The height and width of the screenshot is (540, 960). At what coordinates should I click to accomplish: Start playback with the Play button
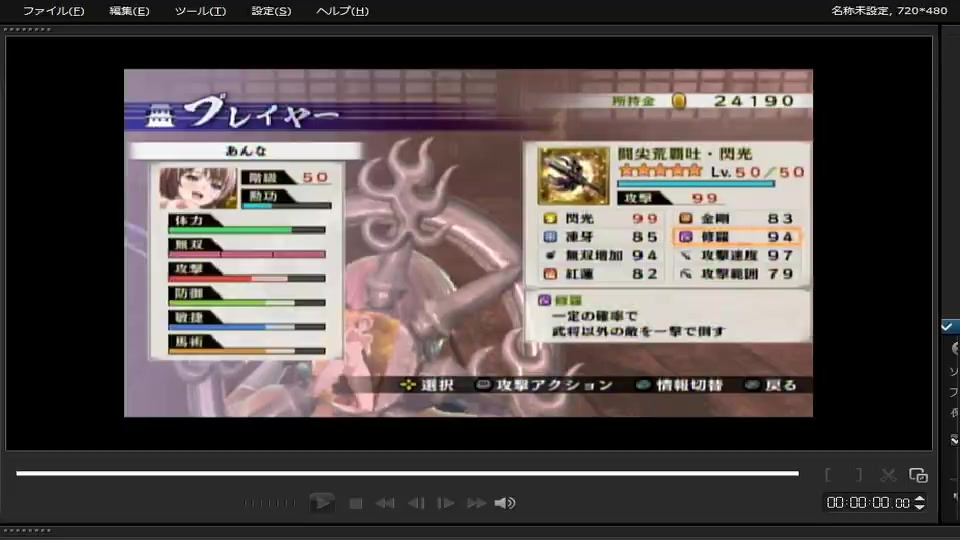coord(322,503)
